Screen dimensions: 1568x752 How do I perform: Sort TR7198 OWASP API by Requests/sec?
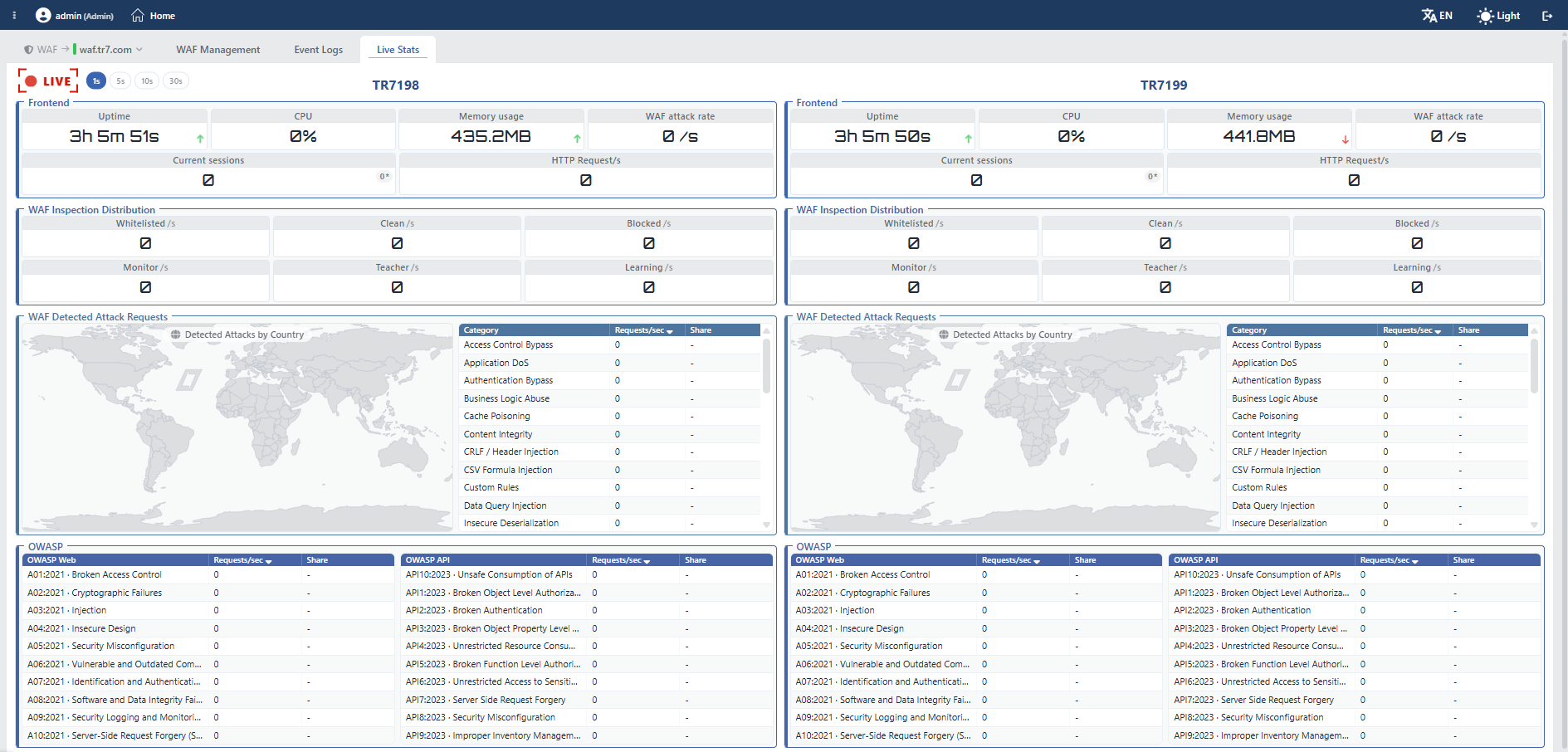[621, 560]
